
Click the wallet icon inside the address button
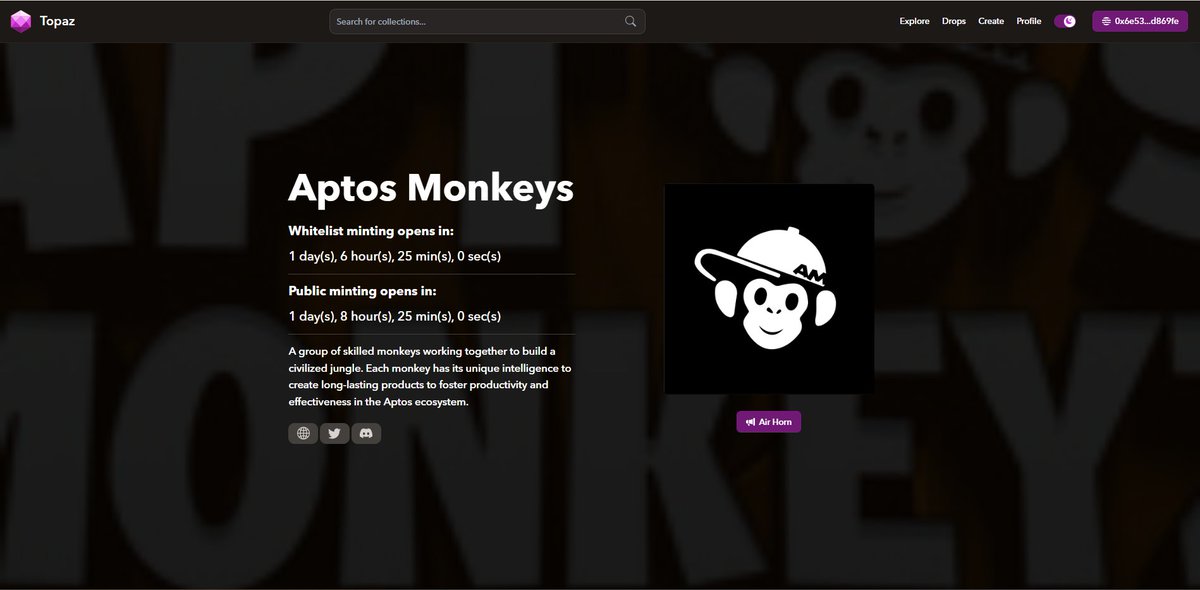1108,20
